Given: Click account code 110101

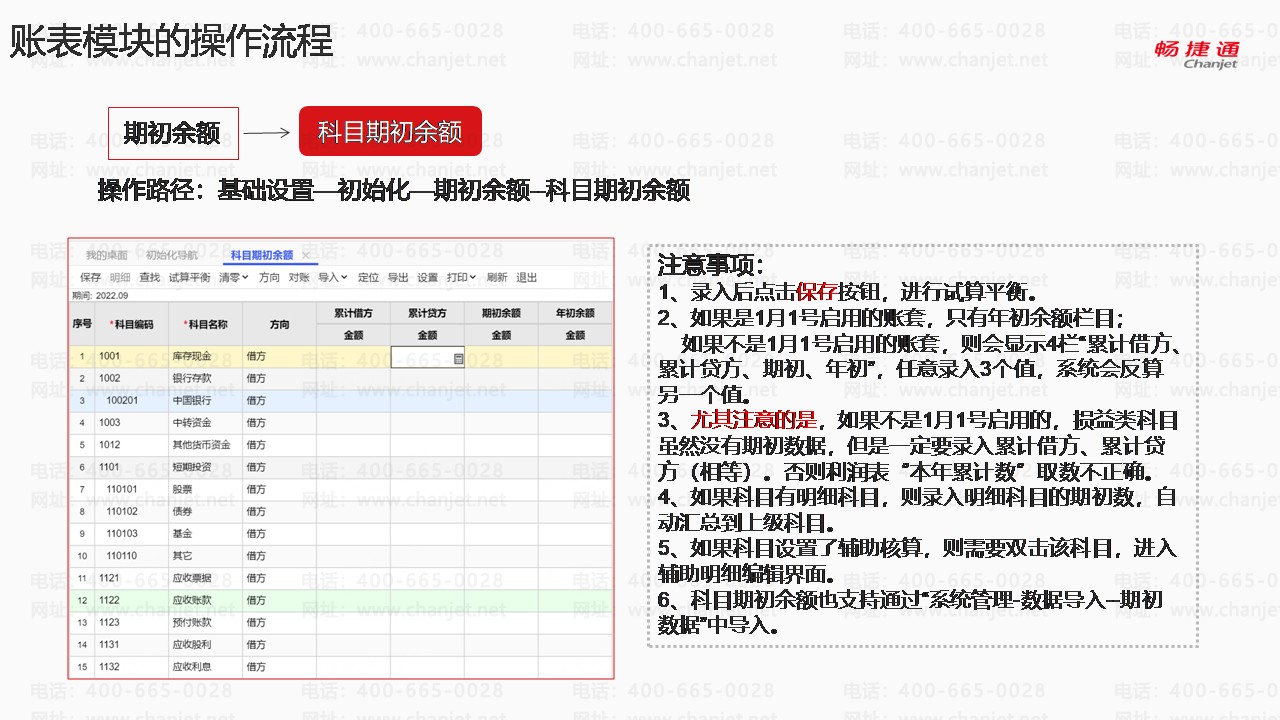Looking at the screenshot, I should coord(123,490).
